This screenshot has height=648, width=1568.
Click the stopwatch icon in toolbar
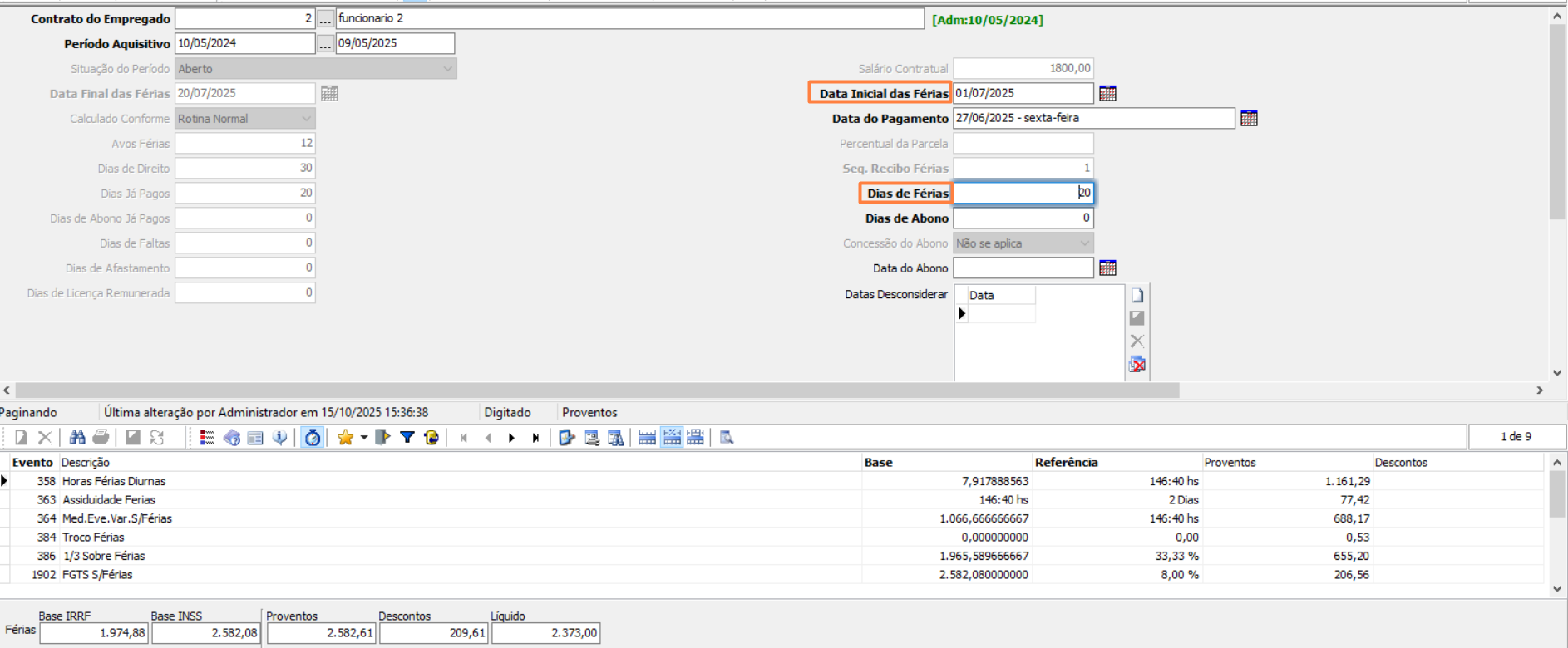tap(313, 438)
